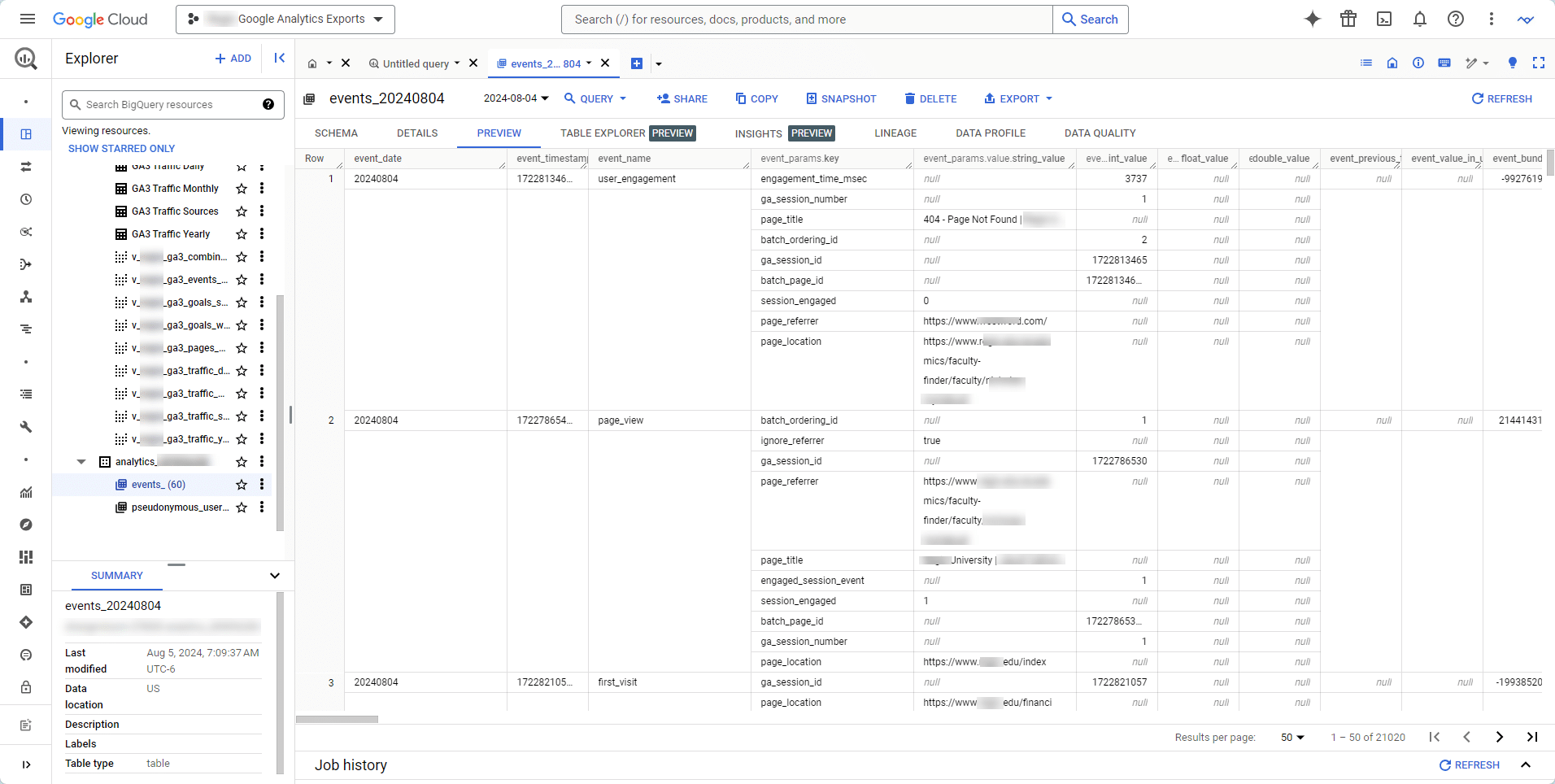Click the lightbulb suggestion icon

coord(1513,63)
